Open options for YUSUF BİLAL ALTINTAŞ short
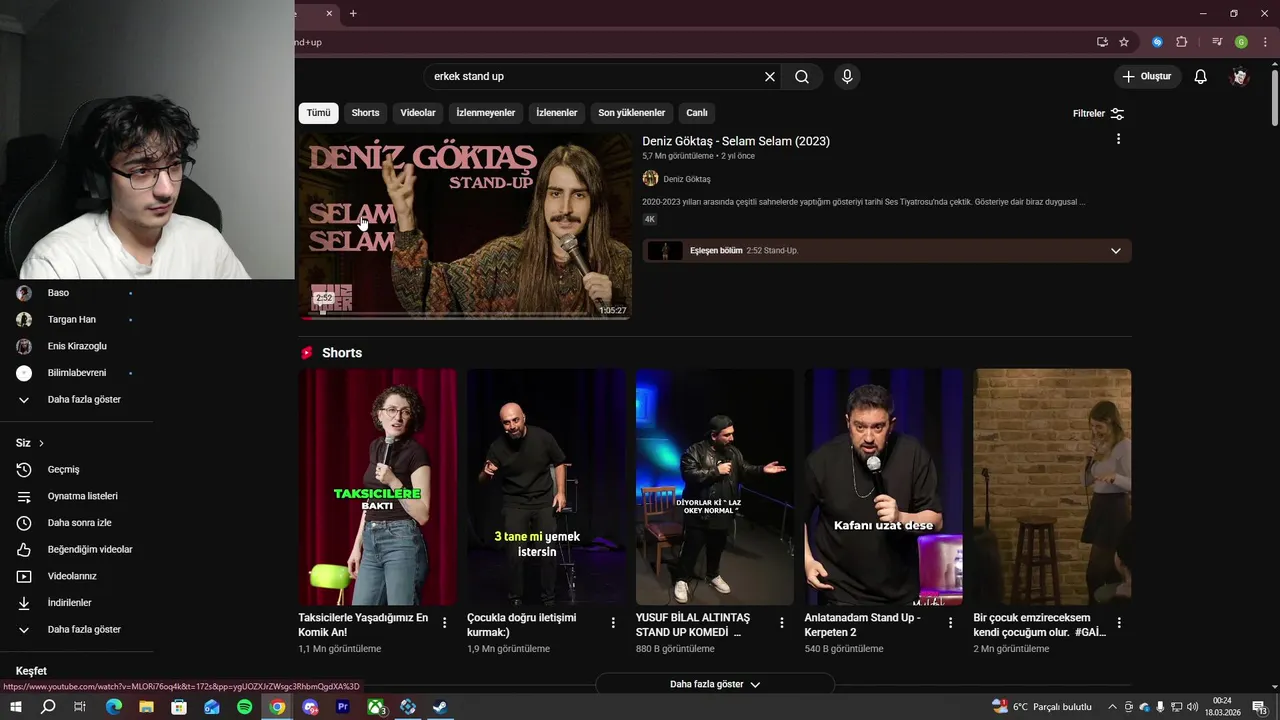Viewport: 1280px width, 720px height. [x=782, y=623]
